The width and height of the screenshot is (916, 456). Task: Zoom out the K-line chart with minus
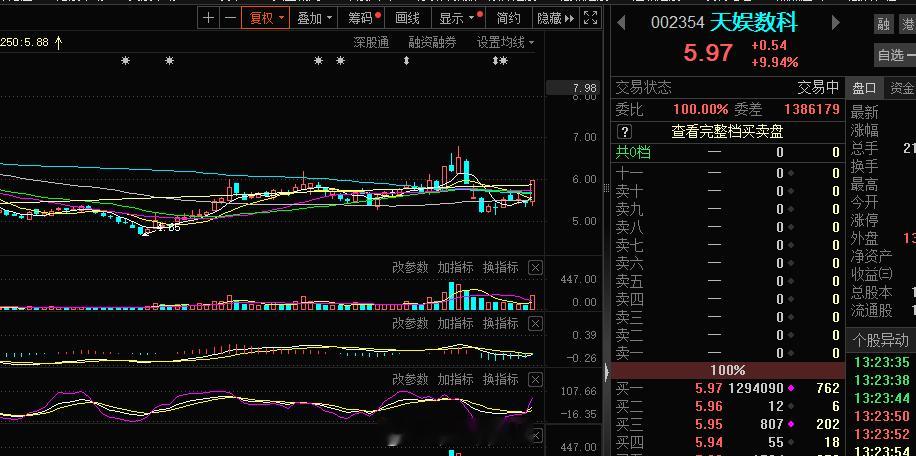click(x=230, y=18)
